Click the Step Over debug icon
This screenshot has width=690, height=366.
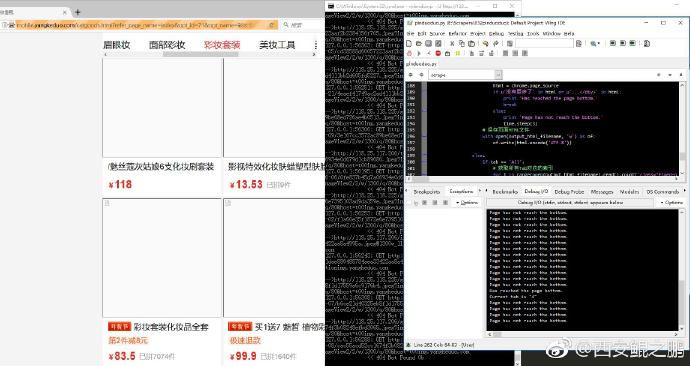tap(481, 53)
